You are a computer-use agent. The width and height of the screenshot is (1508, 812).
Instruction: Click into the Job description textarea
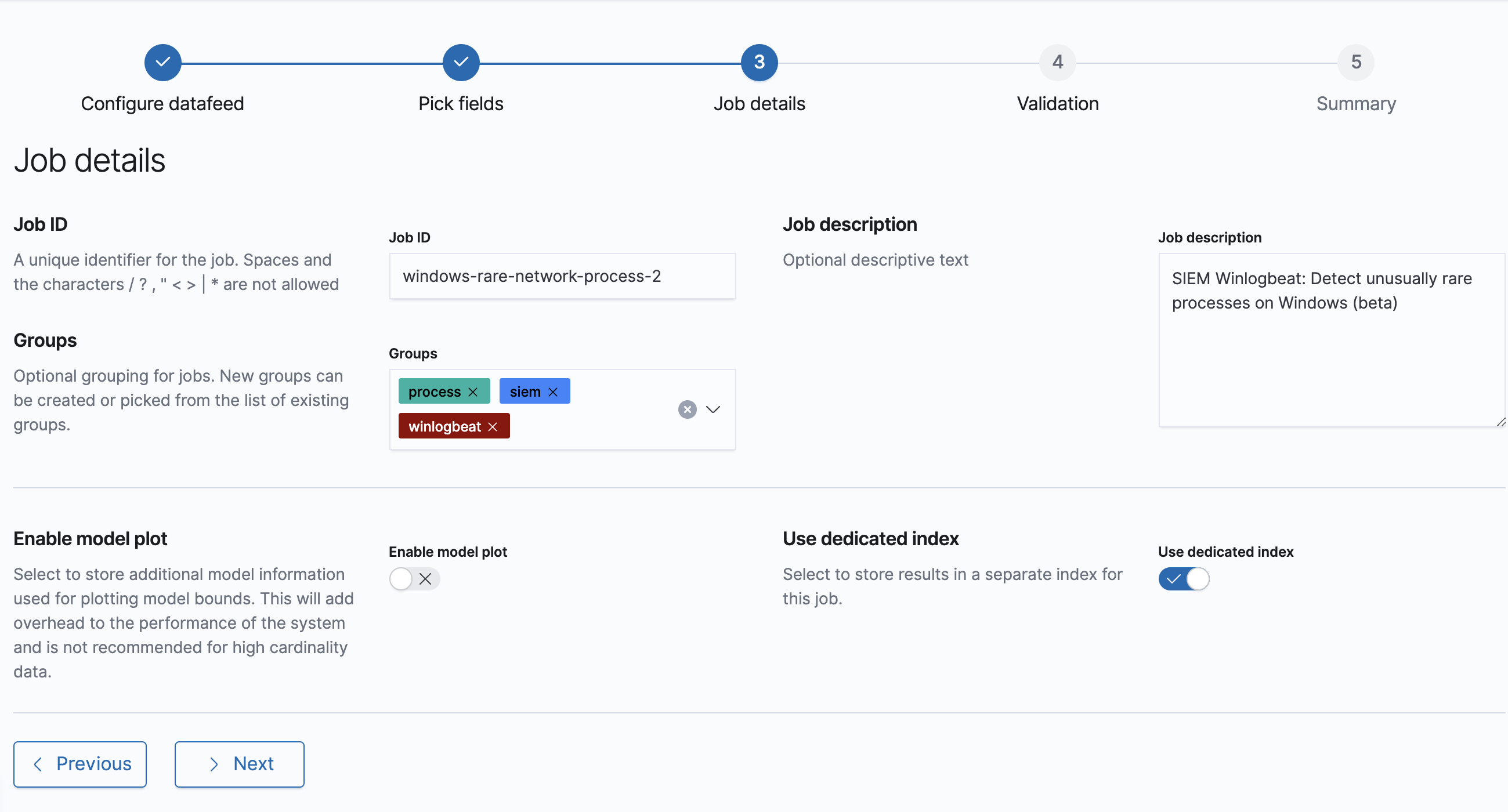pos(1330,362)
